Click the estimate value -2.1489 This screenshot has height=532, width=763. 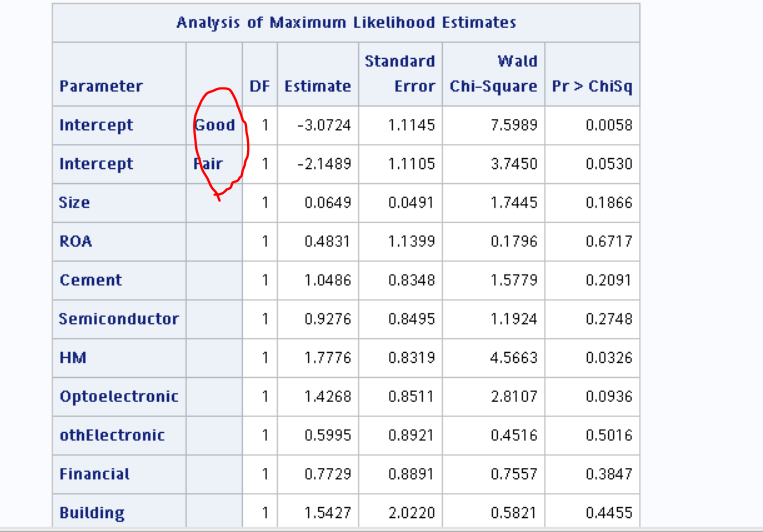click(x=324, y=164)
